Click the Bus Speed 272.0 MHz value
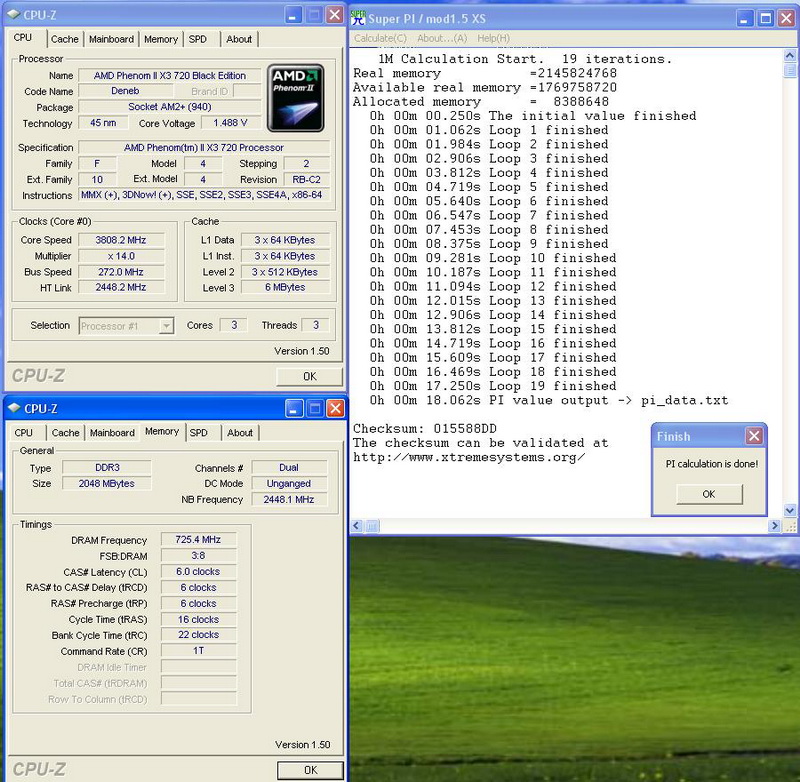The image size is (800, 782). point(121,272)
